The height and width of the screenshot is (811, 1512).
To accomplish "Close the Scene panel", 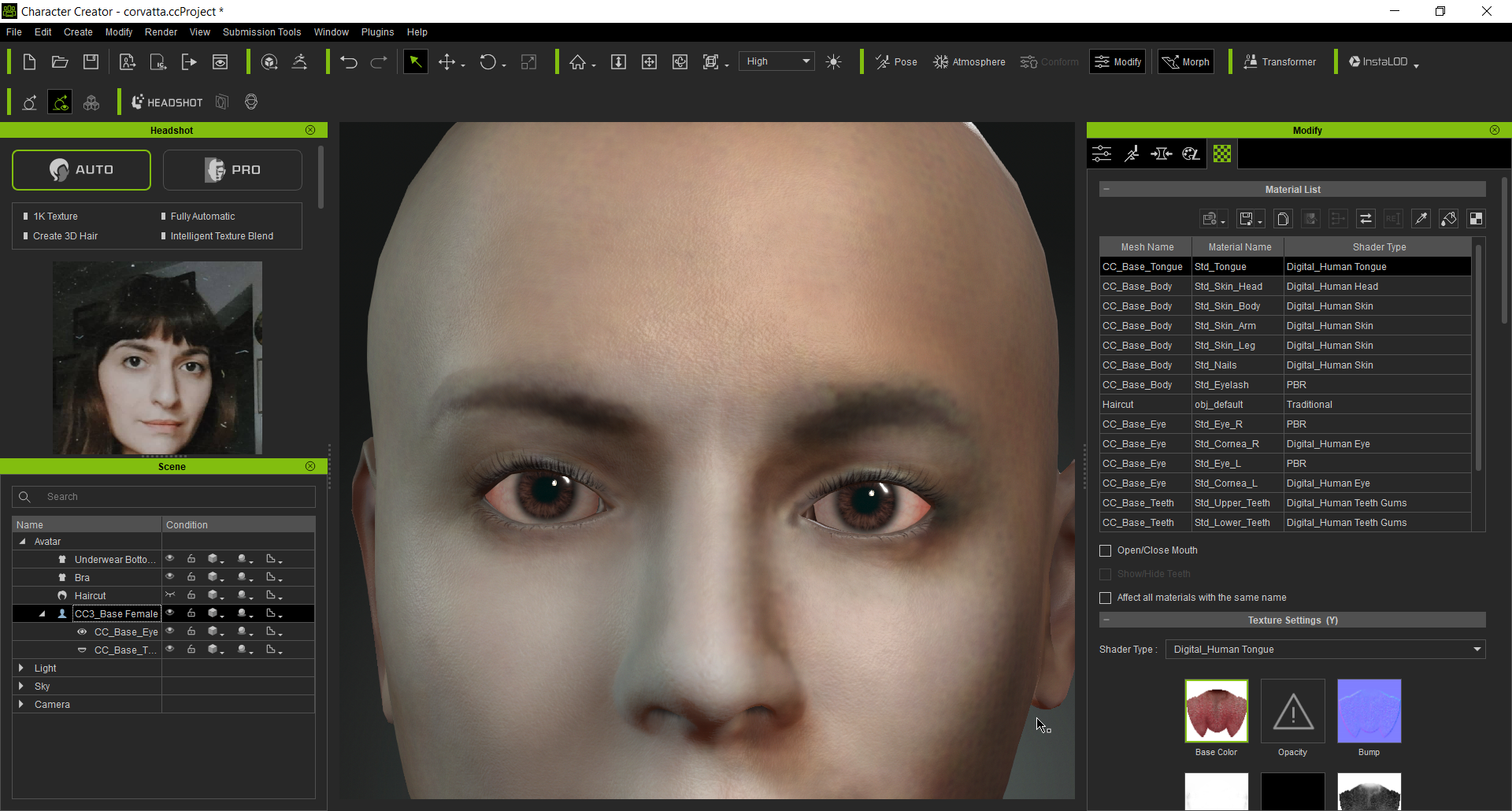I will (x=310, y=466).
